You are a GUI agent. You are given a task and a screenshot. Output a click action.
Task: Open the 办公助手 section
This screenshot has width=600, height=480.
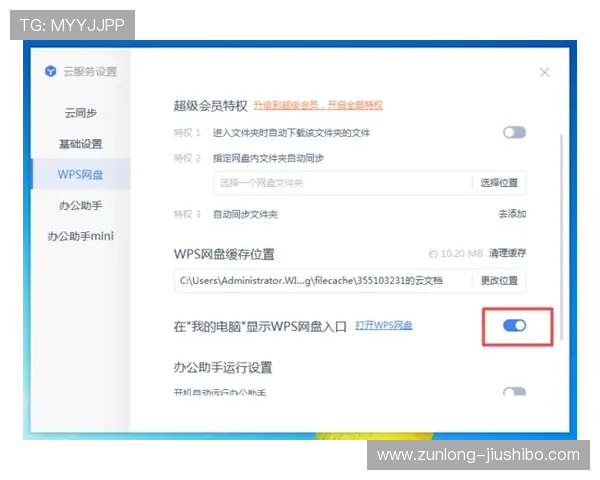click(x=81, y=206)
